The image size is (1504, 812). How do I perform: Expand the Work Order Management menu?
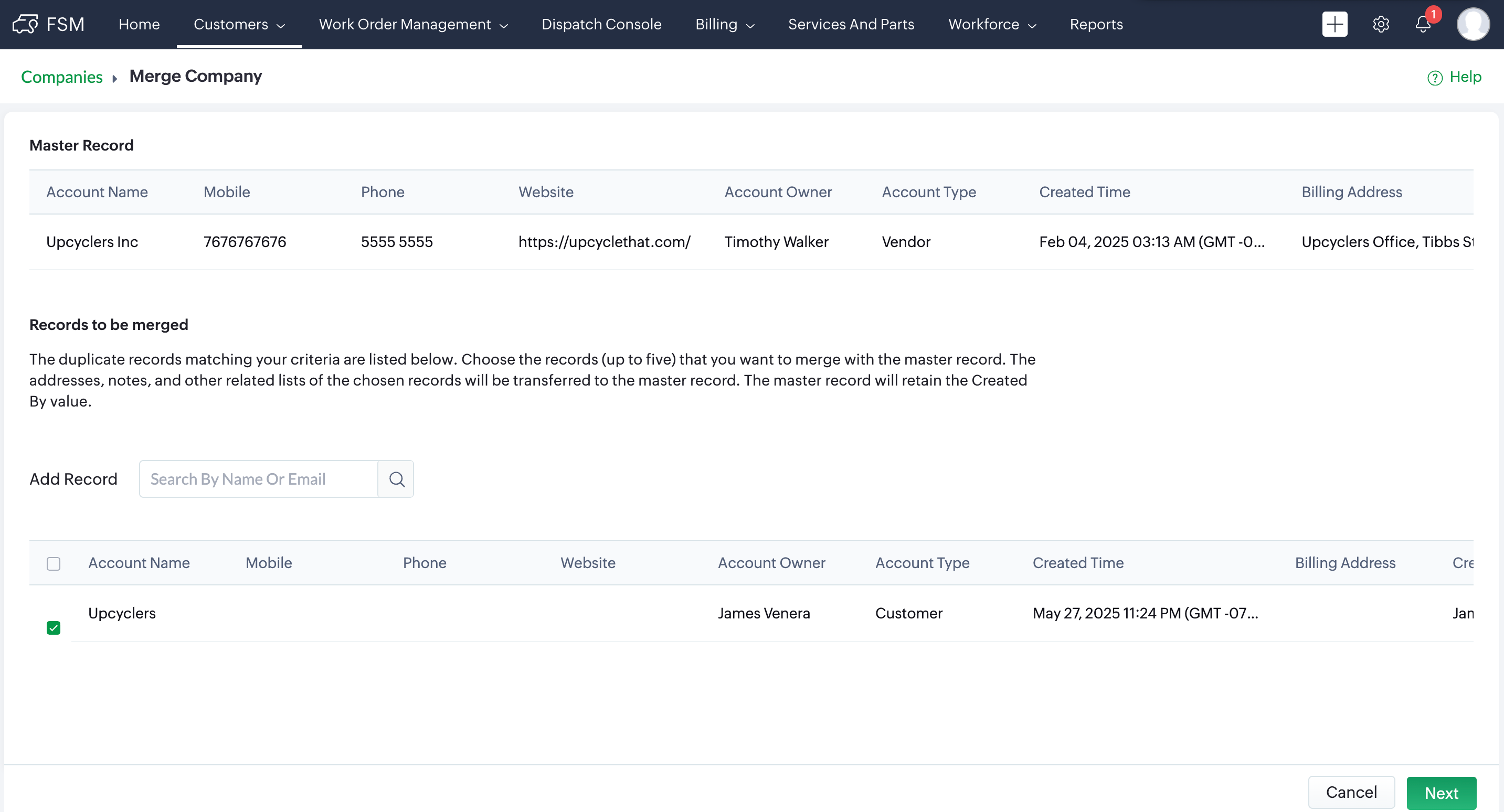(x=413, y=24)
